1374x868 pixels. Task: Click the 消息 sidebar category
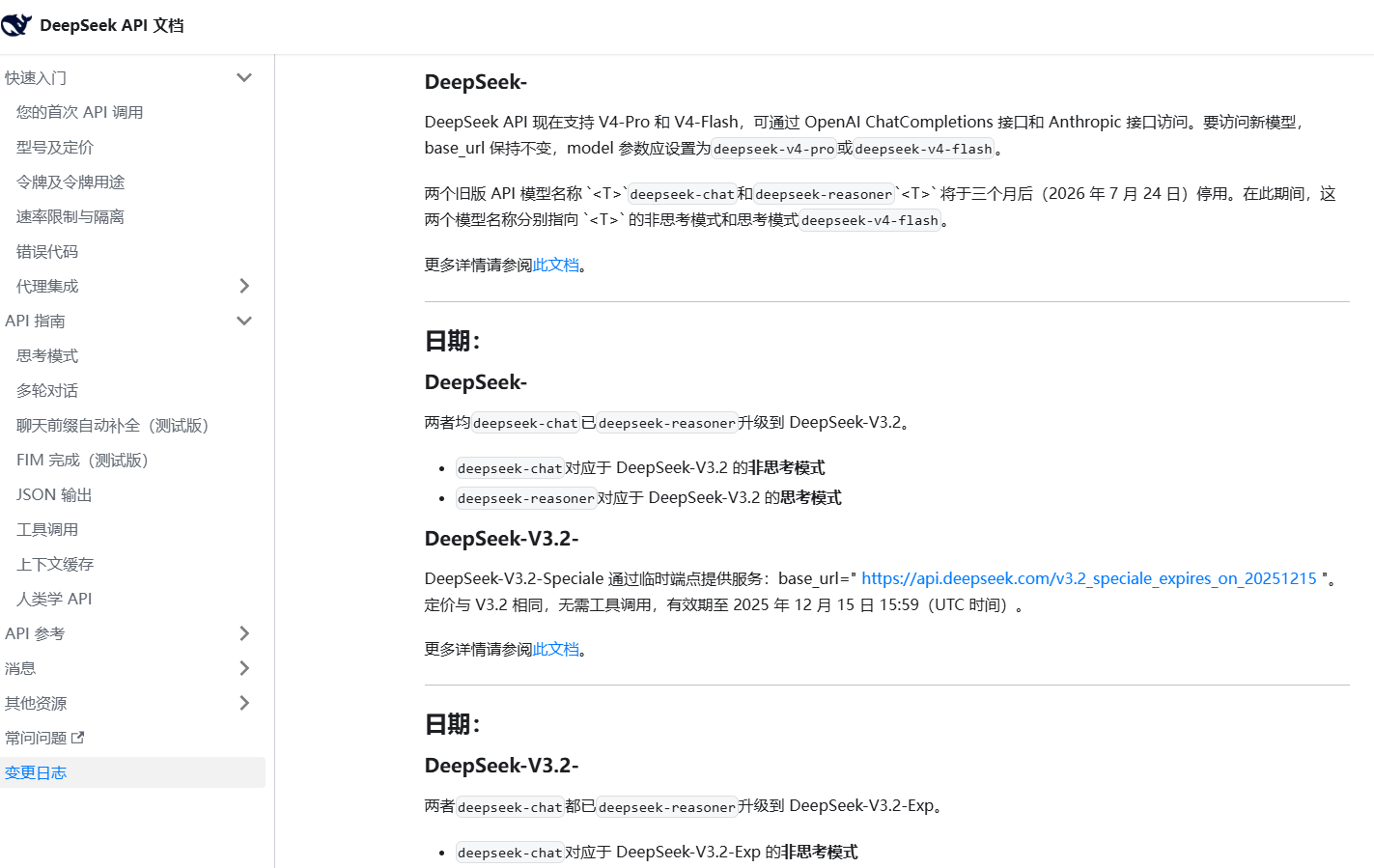pyautogui.click(x=20, y=668)
